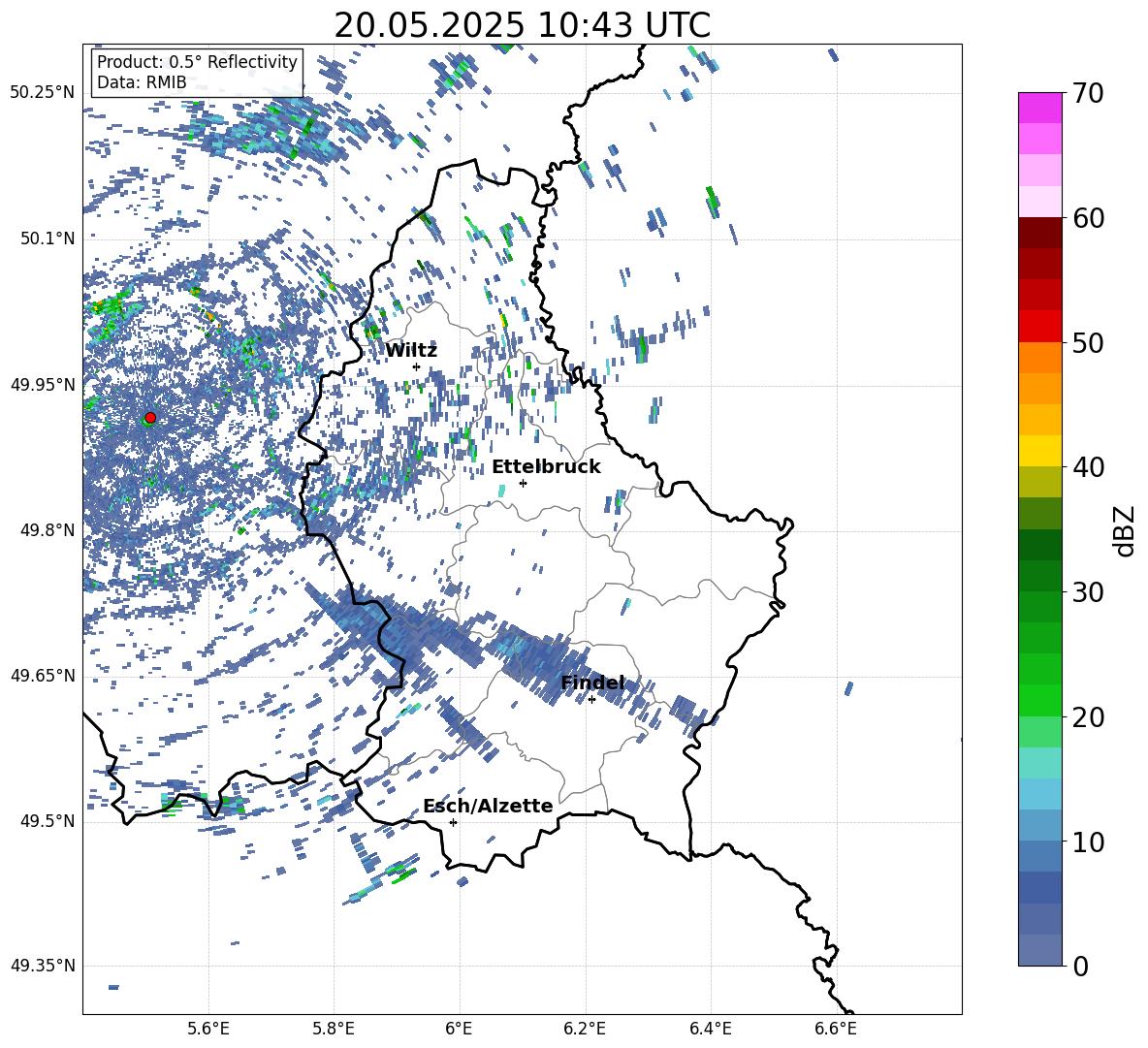The image size is (1148, 1048).
Task: Click the 5.8°E longitude label
Action: point(334,1029)
